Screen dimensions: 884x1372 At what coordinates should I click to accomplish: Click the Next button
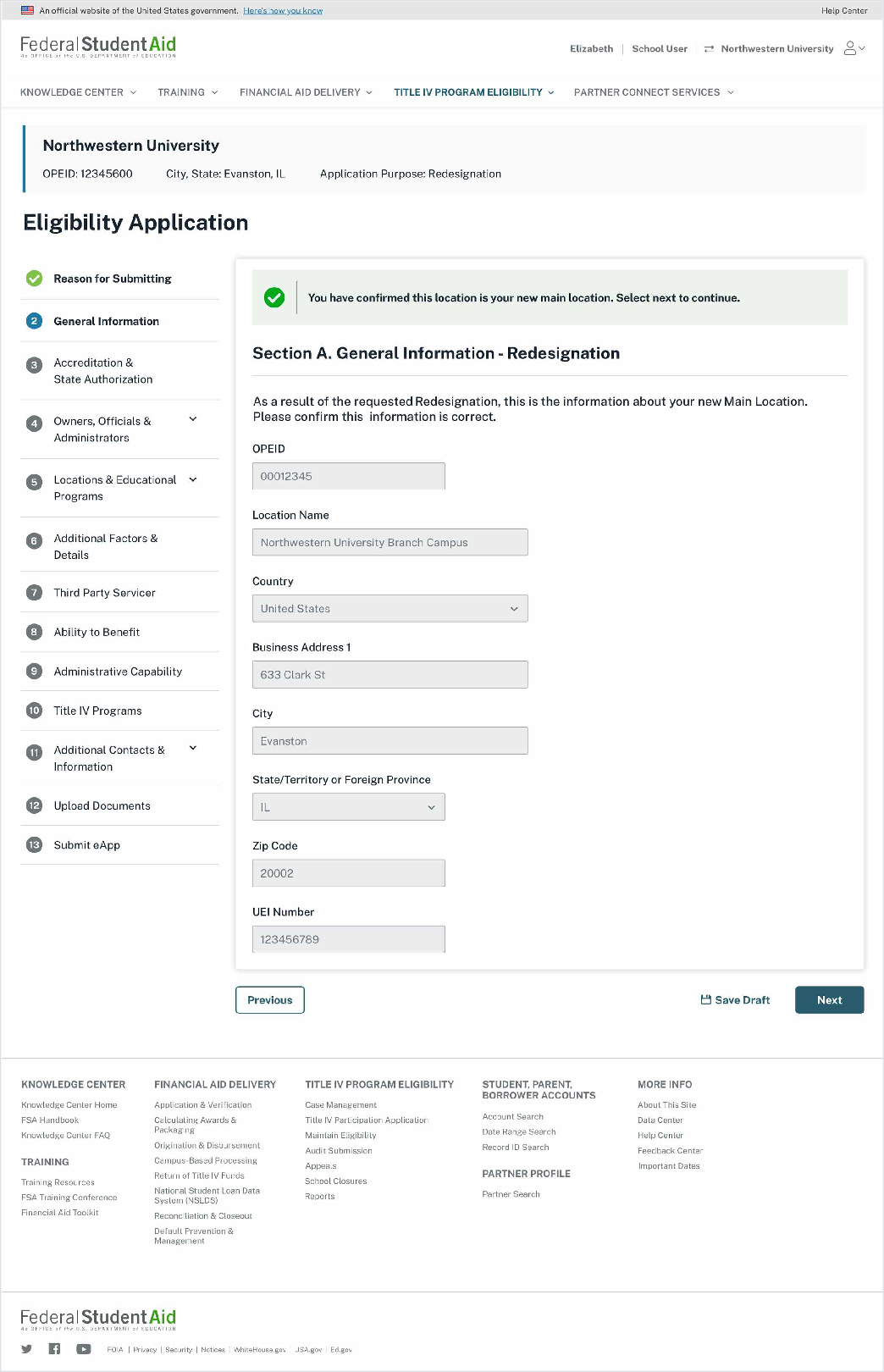tap(829, 1000)
